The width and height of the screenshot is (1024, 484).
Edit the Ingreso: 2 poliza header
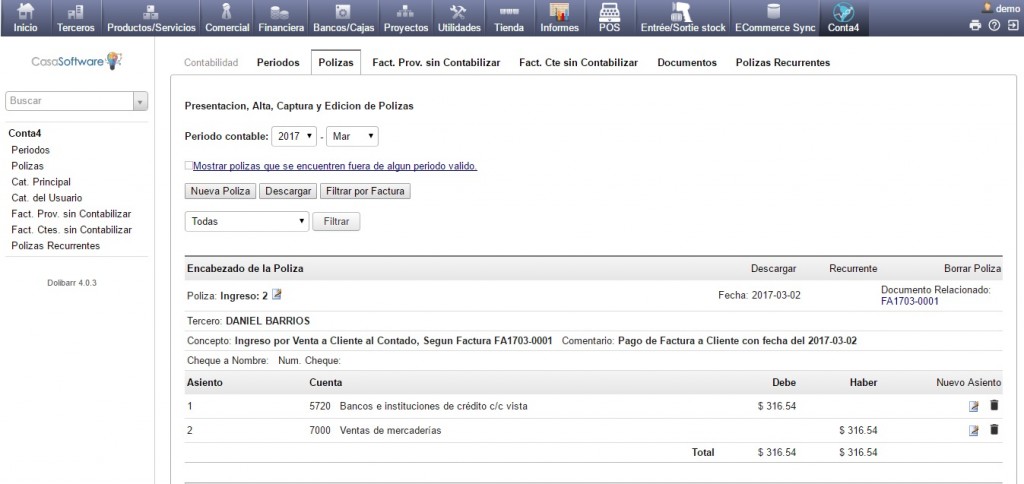(x=276, y=295)
